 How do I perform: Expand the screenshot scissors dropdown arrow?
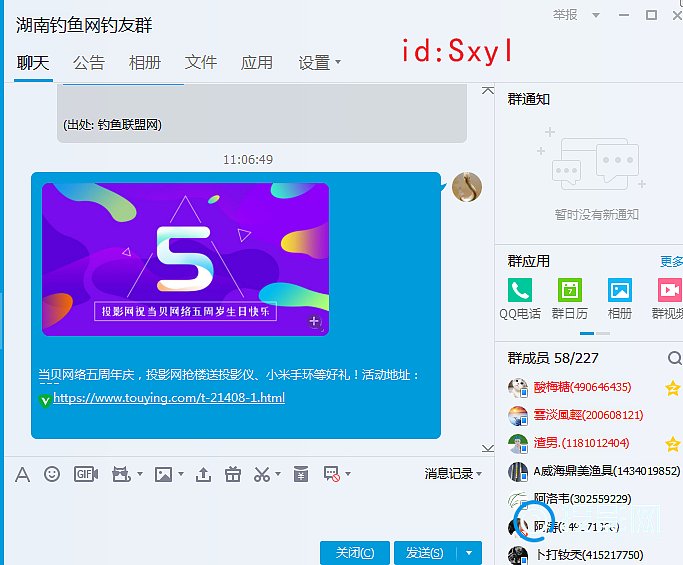278,473
